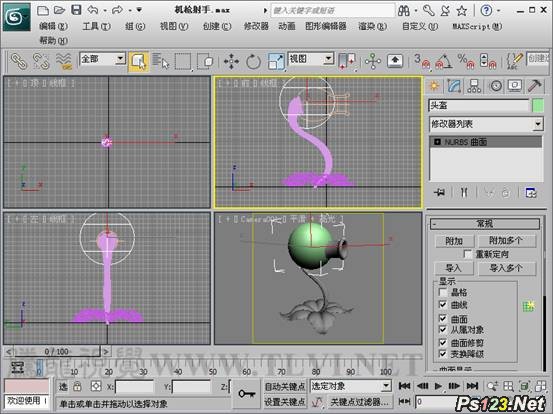Uncheck the 曲面修剪 checkbox
The width and height of the screenshot is (553, 414).
tap(443, 342)
